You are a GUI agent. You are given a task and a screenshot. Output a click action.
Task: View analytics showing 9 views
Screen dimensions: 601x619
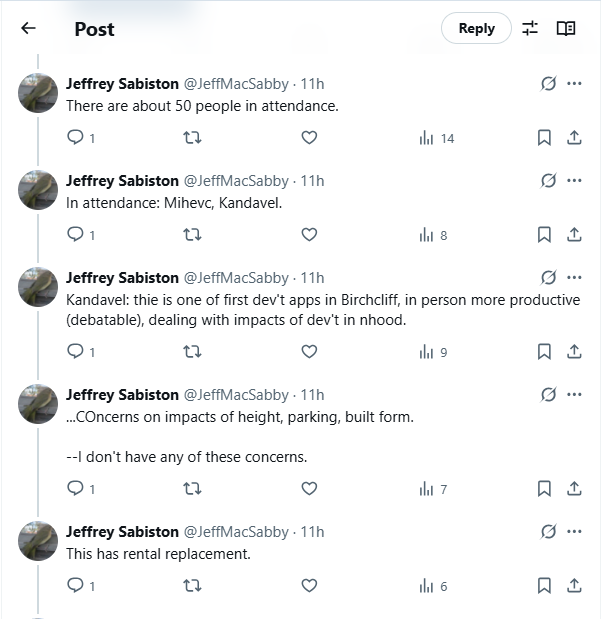[x=434, y=352]
